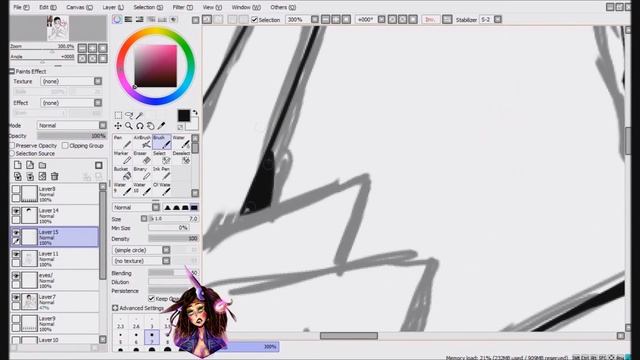This screenshot has width=640, height=360.
Task: Hide Layer14 with its eye toggle
Action: click(16, 211)
